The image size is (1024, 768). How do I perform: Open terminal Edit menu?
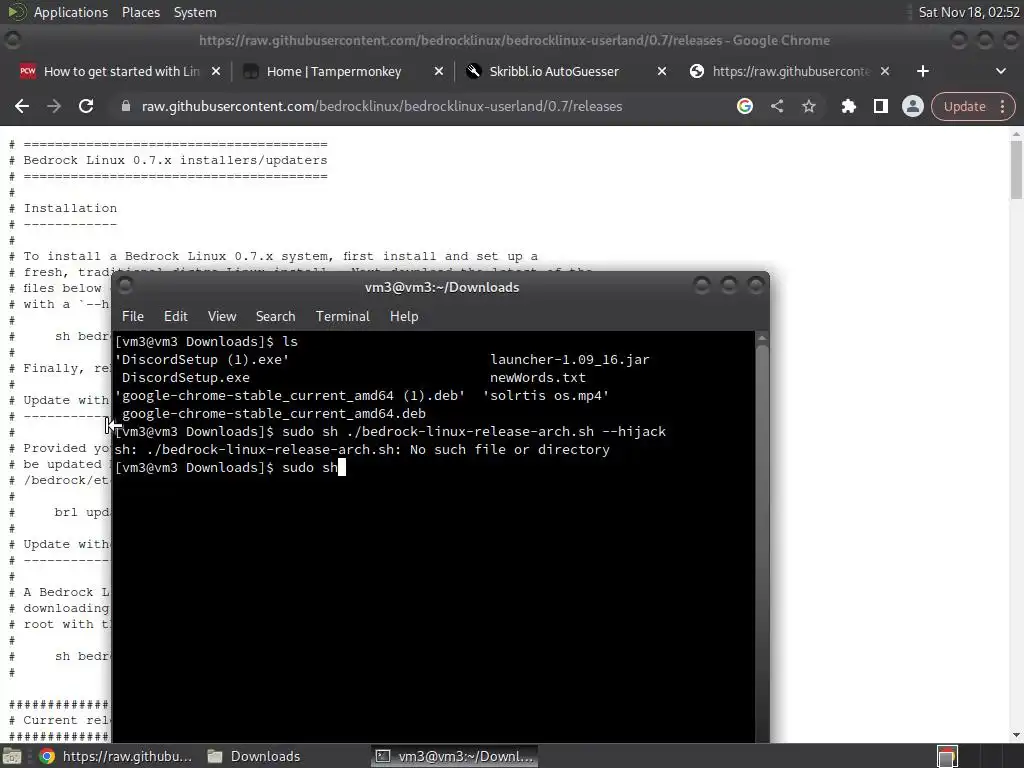[x=175, y=316]
